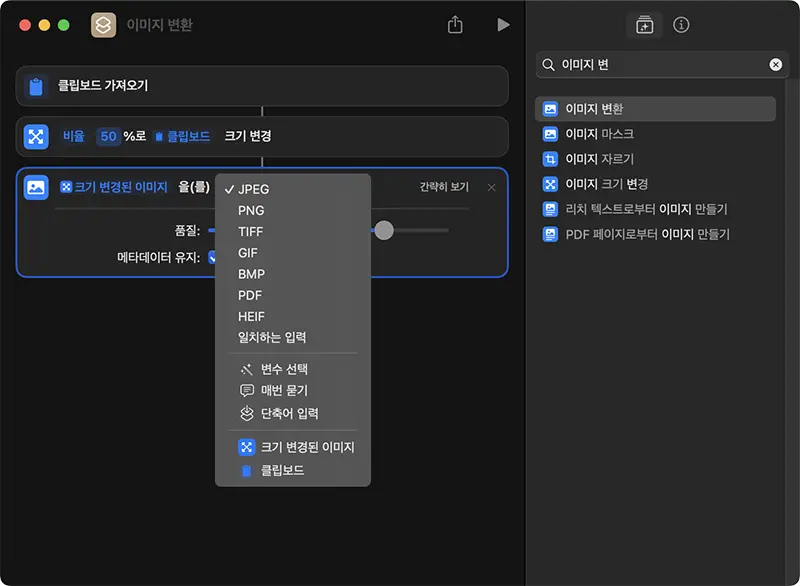Open shortcut details via the info icon

(x=681, y=27)
